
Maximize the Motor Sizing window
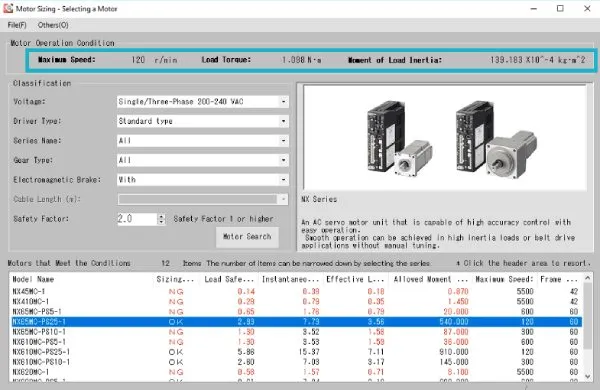point(560,8)
